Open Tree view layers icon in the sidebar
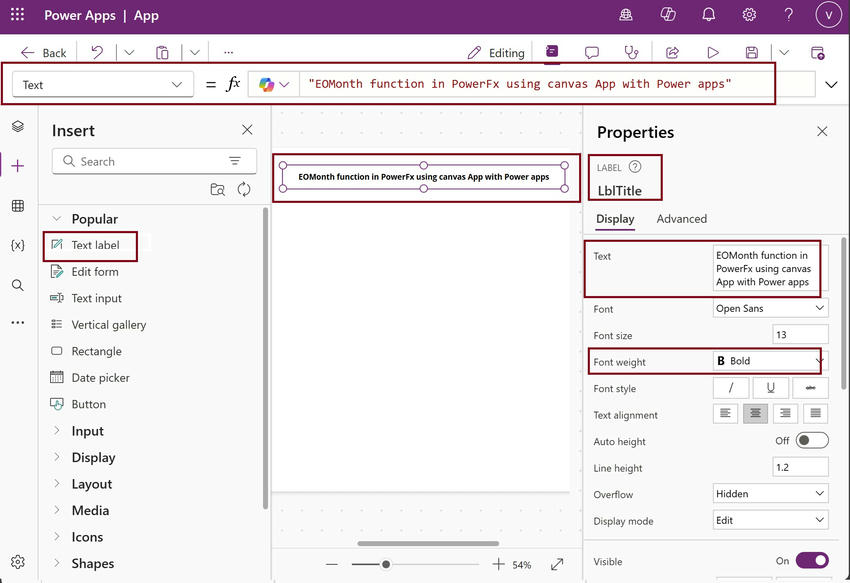 pos(18,126)
